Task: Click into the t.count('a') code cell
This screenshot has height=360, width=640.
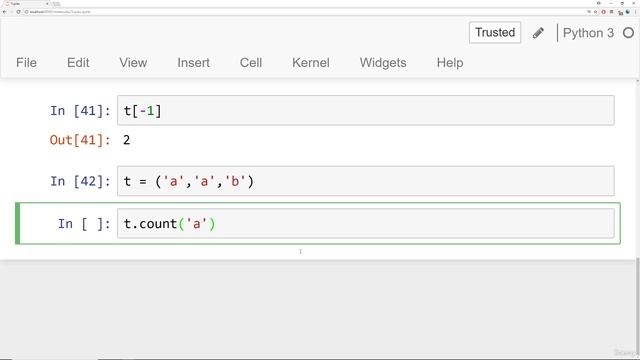Action: click(x=365, y=223)
